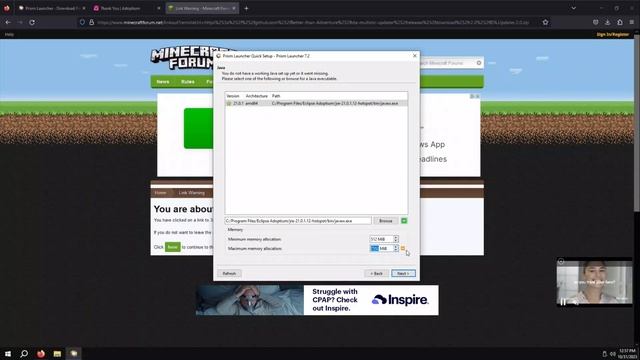This screenshot has height=360, width=640.
Task: Click the green Java test icon beside Browse
Action: pyautogui.click(x=404, y=221)
